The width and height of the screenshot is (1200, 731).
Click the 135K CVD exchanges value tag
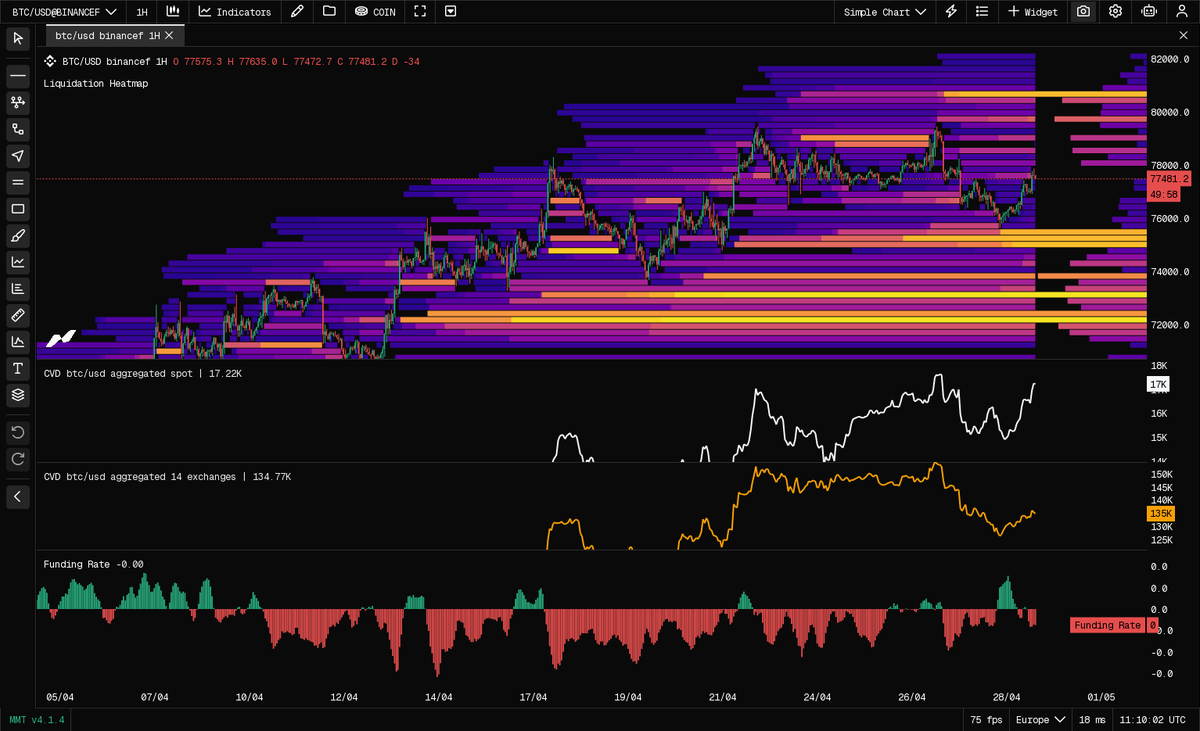pyautogui.click(x=1159, y=514)
